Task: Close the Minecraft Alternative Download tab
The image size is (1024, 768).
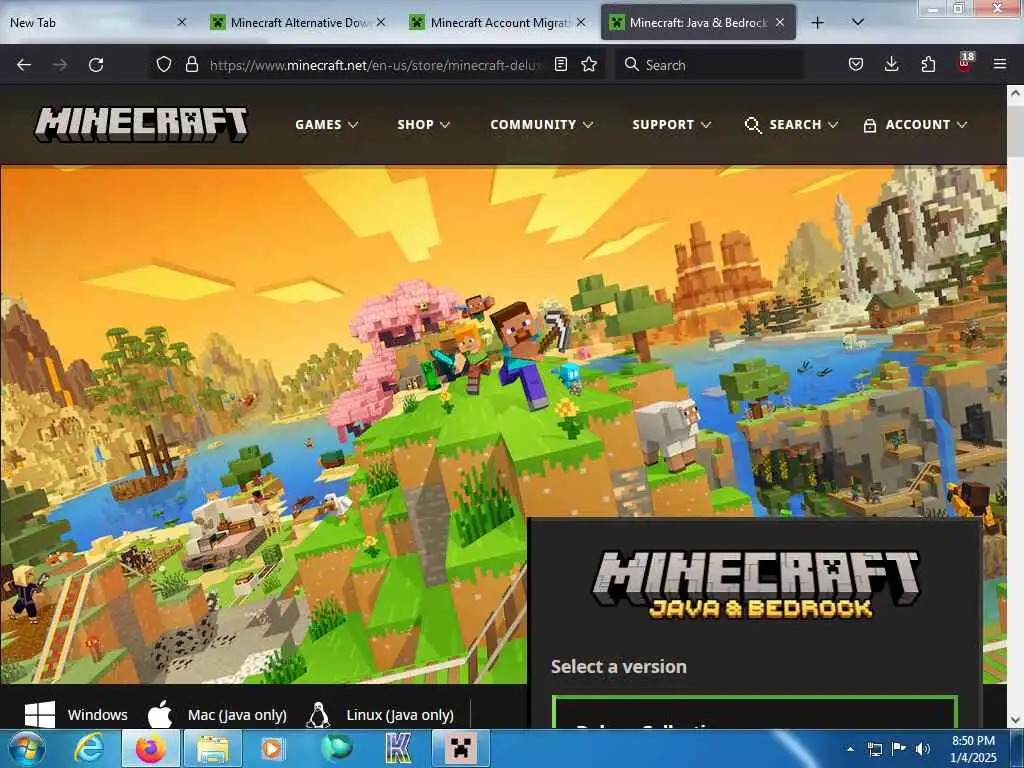Action: click(381, 22)
